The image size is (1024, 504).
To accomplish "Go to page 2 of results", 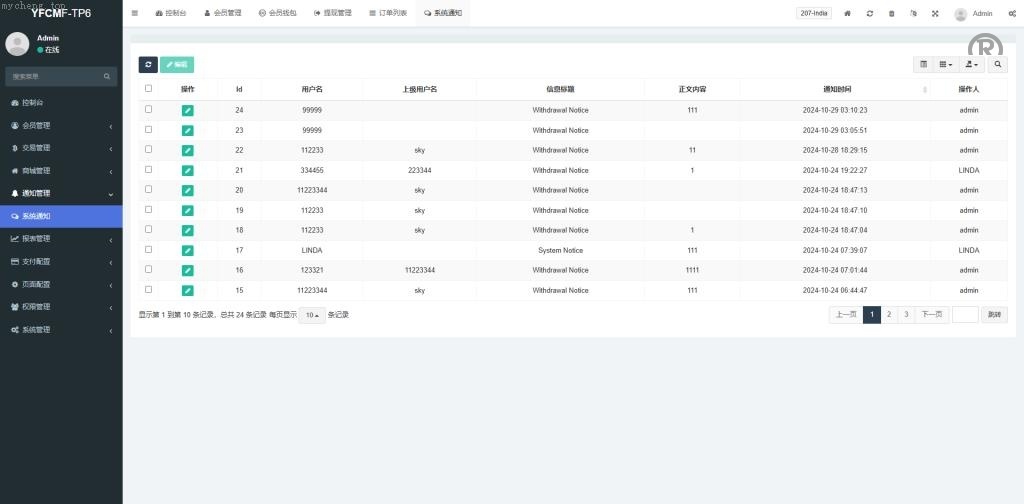I will (889, 314).
